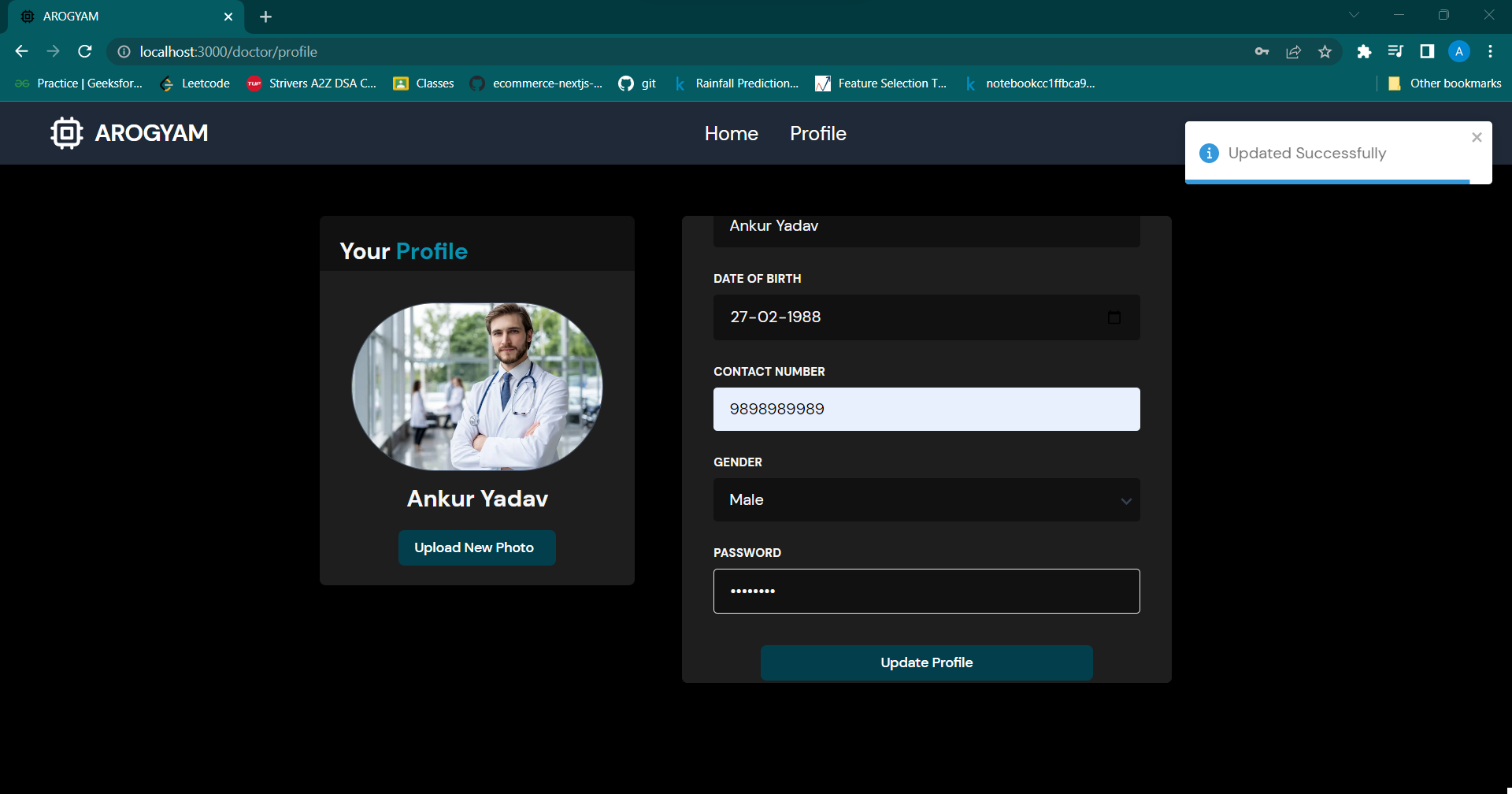Click the browser back navigation arrow
Screen dimensions: 1512x794
tap(20, 51)
